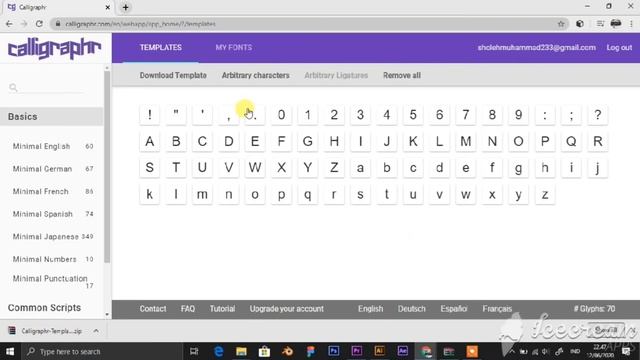
Task: Open Microsoft Store from taskbar
Action: (264, 351)
